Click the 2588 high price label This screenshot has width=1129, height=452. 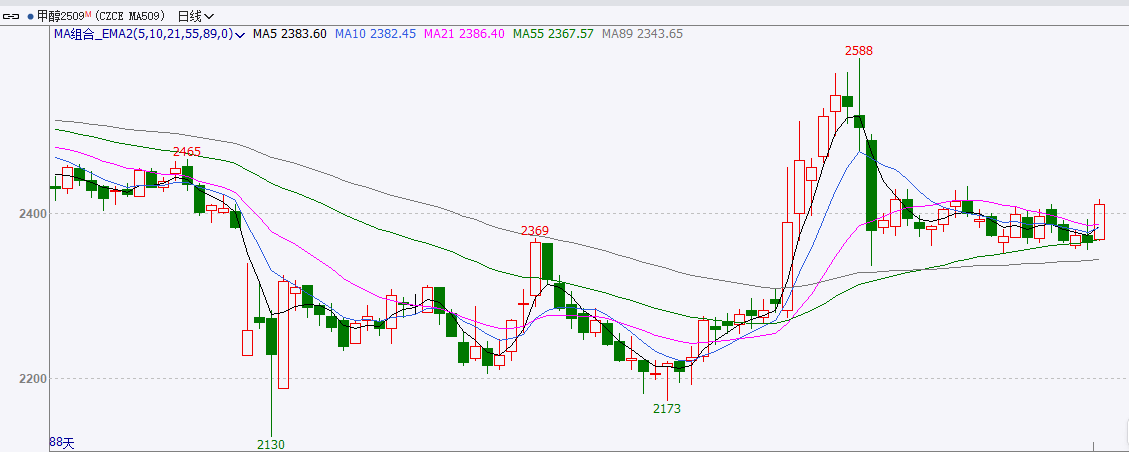[x=858, y=50]
